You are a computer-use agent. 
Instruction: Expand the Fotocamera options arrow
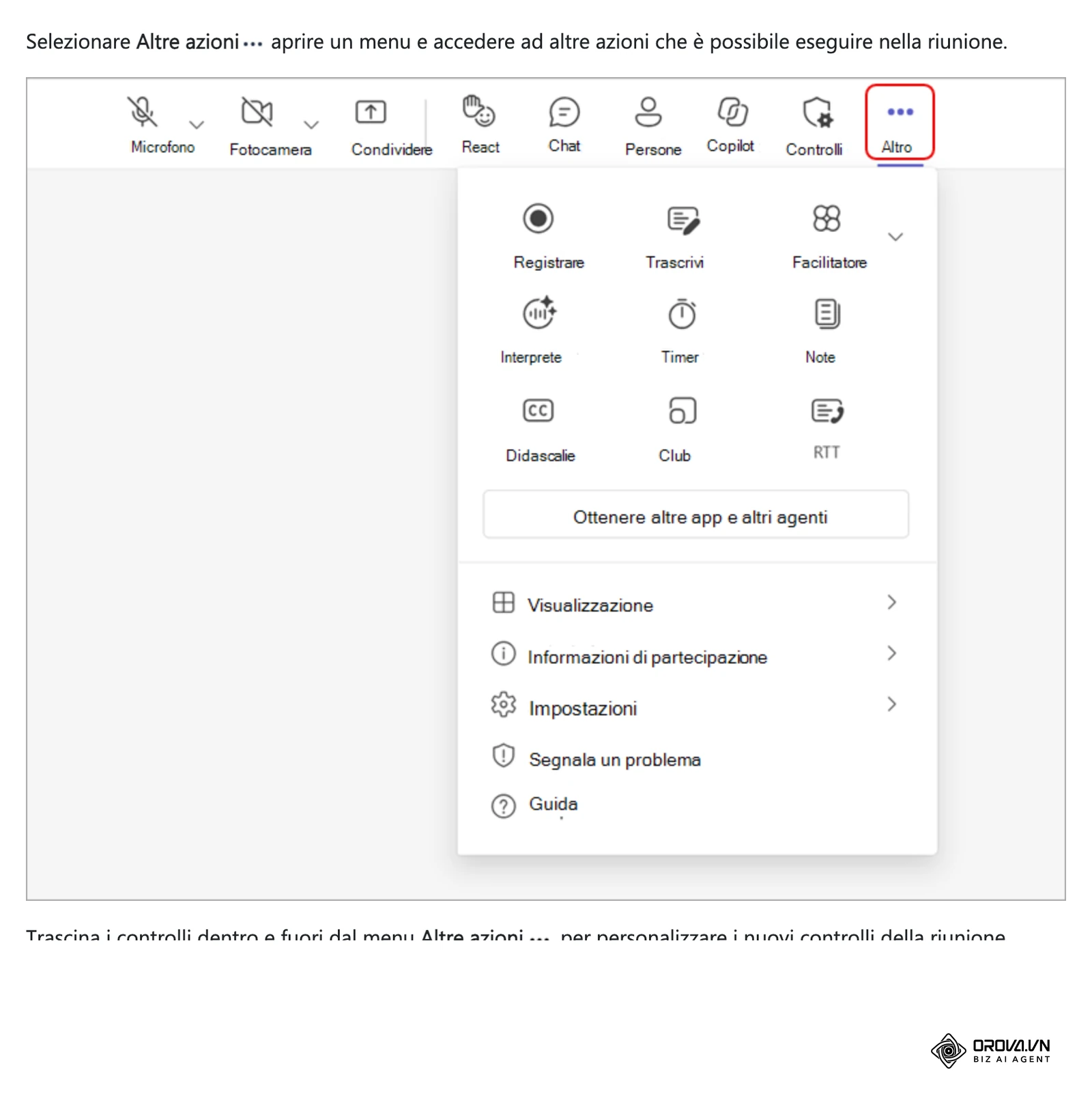pyautogui.click(x=311, y=125)
